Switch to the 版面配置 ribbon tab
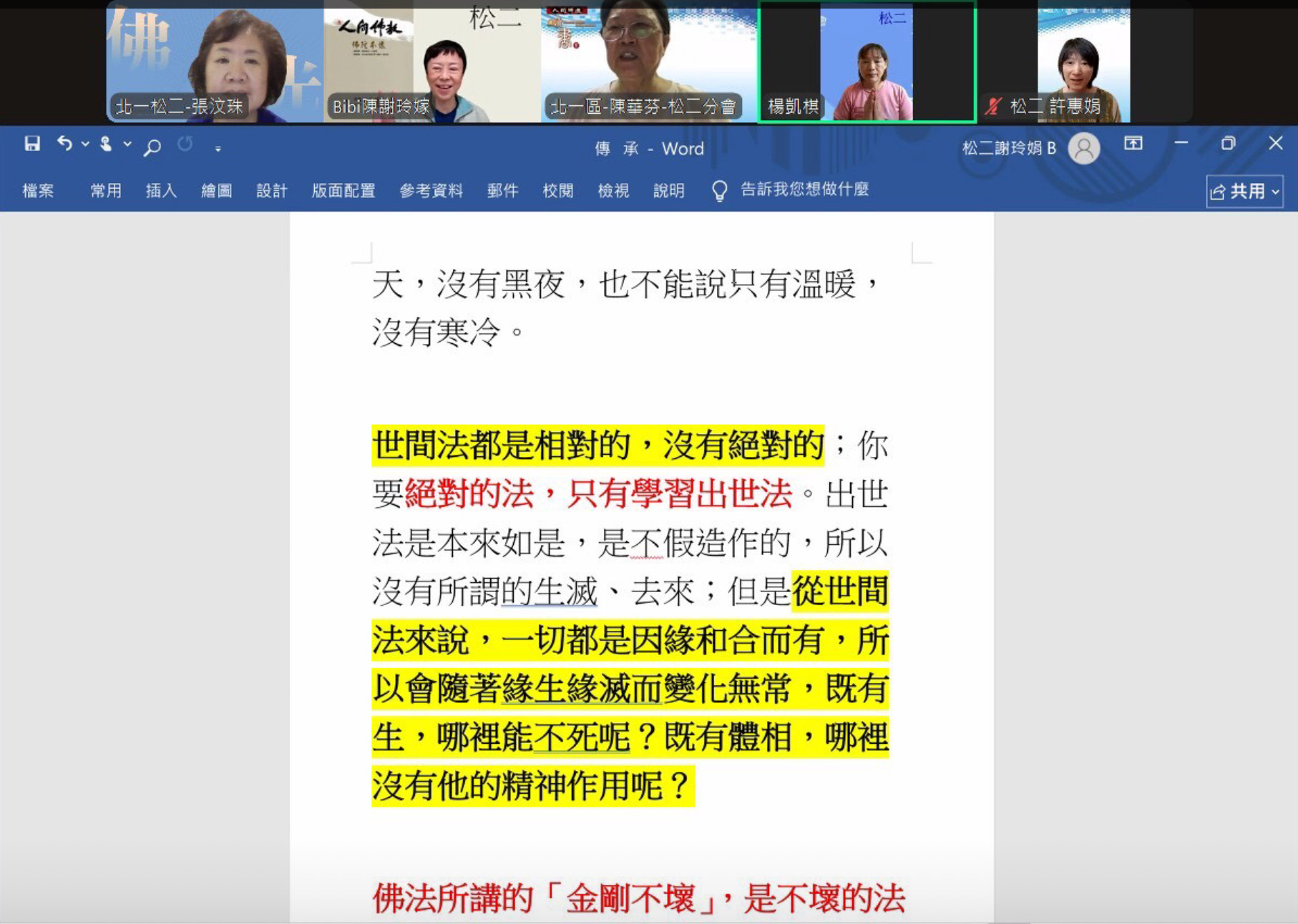 pyautogui.click(x=343, y=190)
